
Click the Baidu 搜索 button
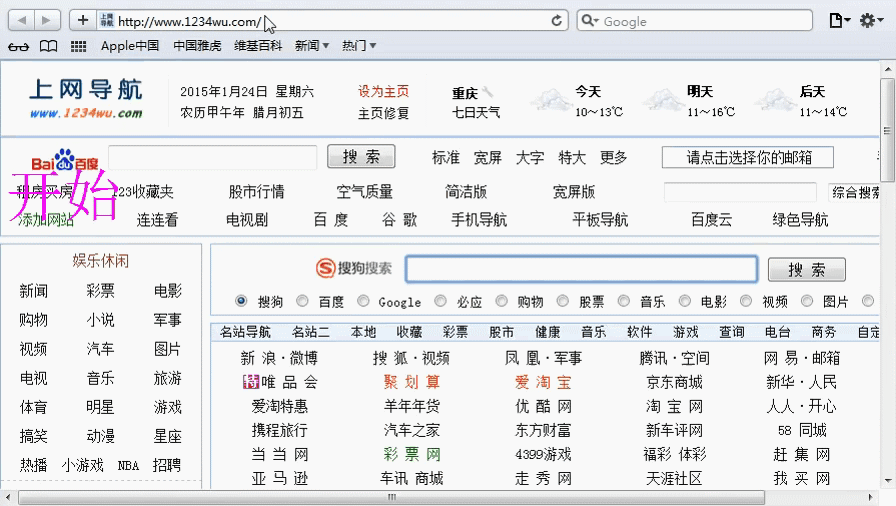coord(361,156)
